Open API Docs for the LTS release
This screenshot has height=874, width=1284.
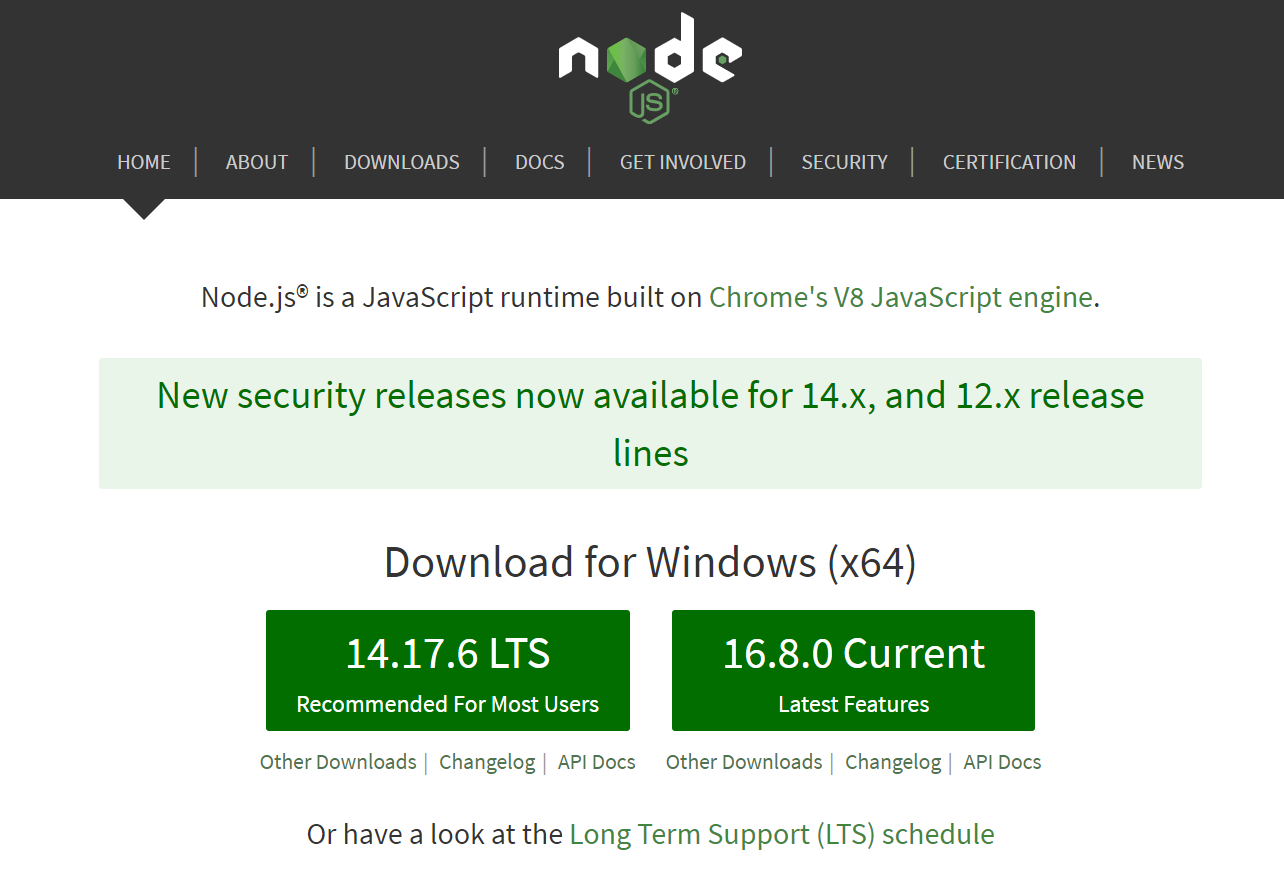click(597, 762)
